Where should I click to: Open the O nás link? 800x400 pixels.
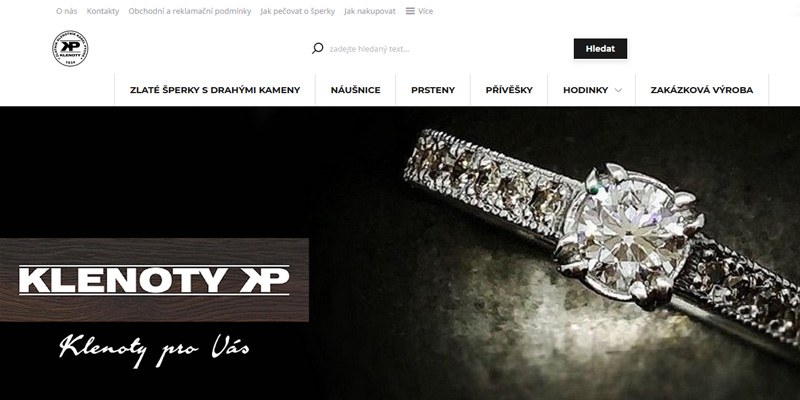[x=66, y=11]
